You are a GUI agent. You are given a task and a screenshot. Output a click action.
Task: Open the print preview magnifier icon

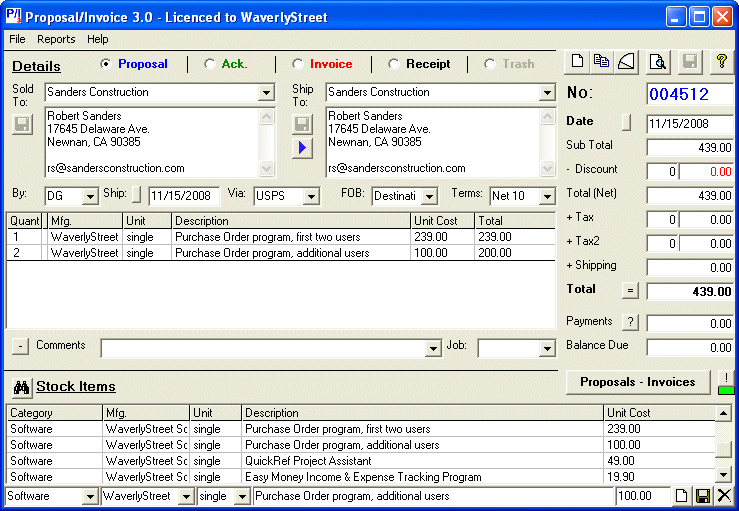coord(657,62)
